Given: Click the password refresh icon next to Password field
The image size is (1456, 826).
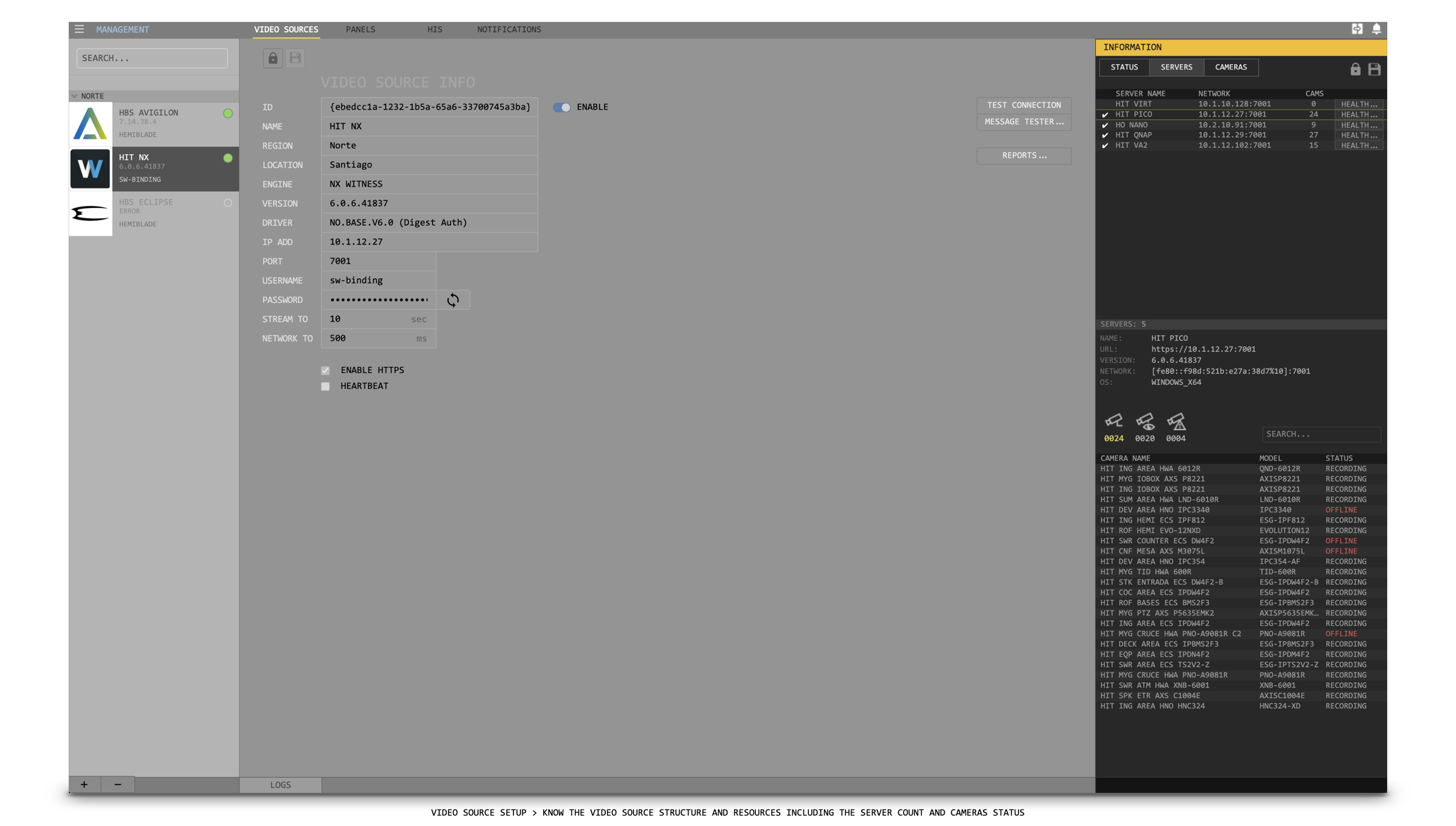Looking at the screenshot, I should click(x=453, y=299).
